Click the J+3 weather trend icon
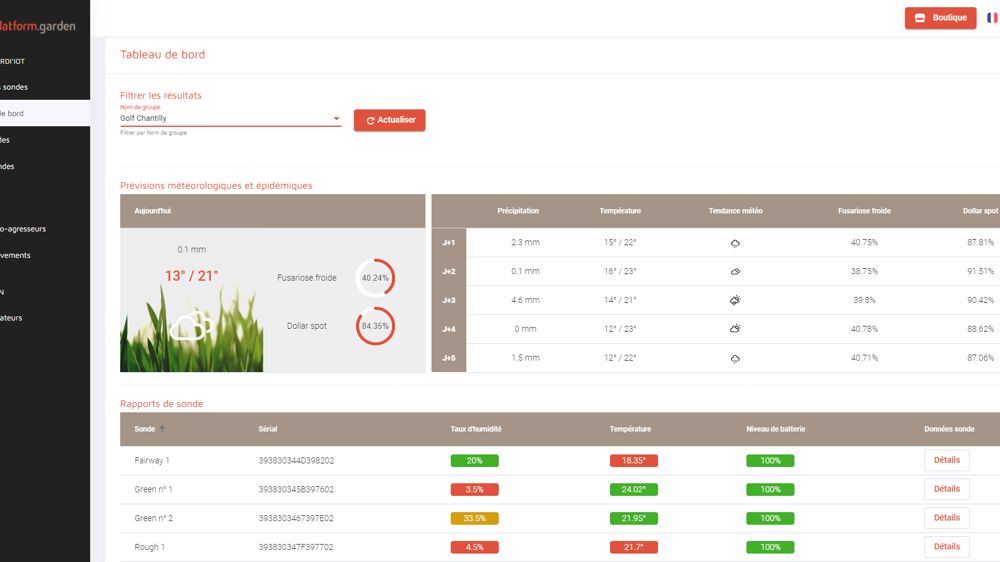 735,300
